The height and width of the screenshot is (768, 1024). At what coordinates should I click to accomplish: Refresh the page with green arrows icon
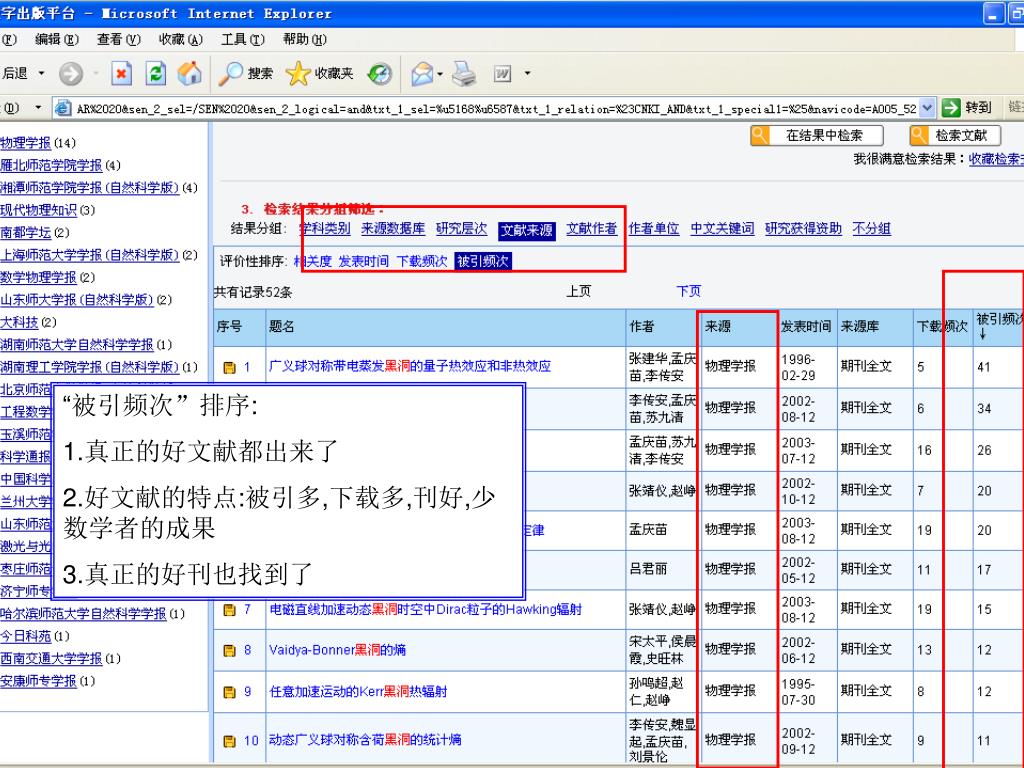pos(155,73)
